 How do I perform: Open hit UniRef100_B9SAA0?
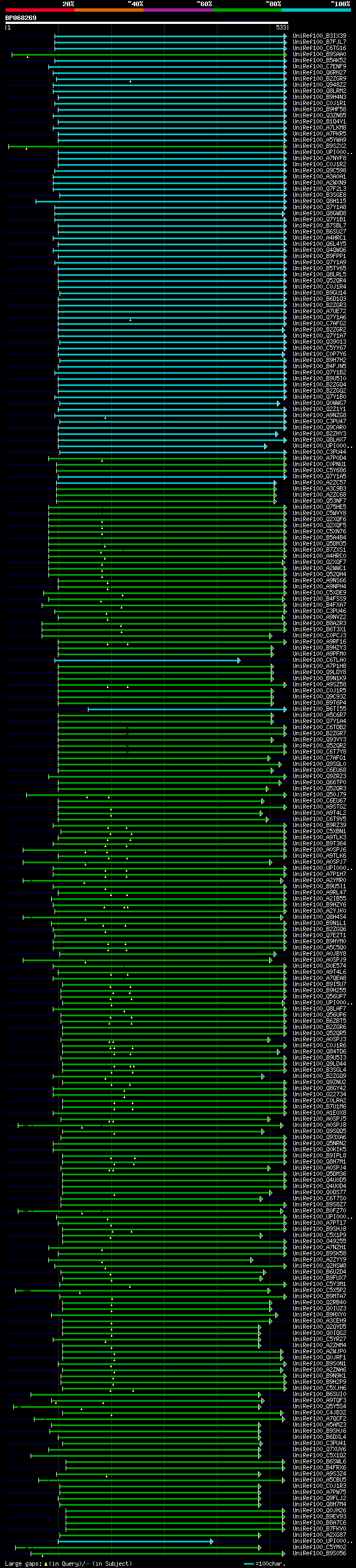click(319, 54)
